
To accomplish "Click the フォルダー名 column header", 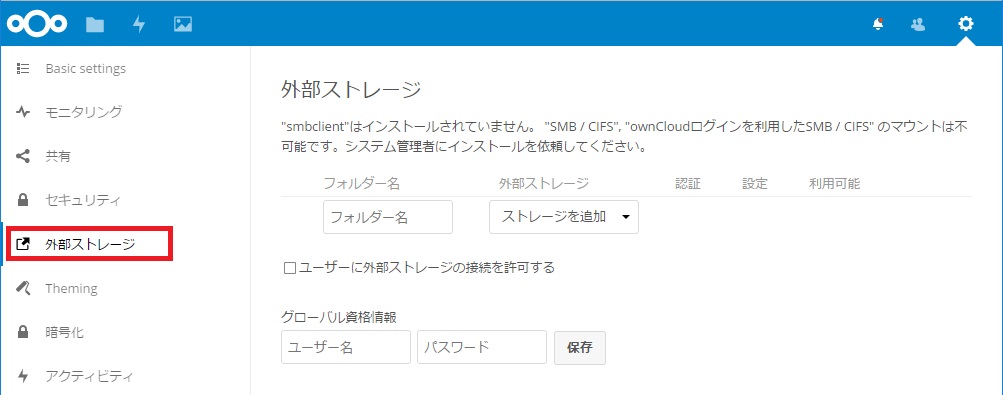I will pos(361,184).
